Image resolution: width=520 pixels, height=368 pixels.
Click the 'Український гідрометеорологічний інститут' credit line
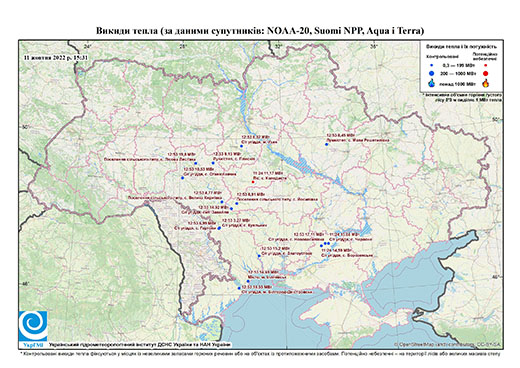pyautogui.click(x=140, y=344)
